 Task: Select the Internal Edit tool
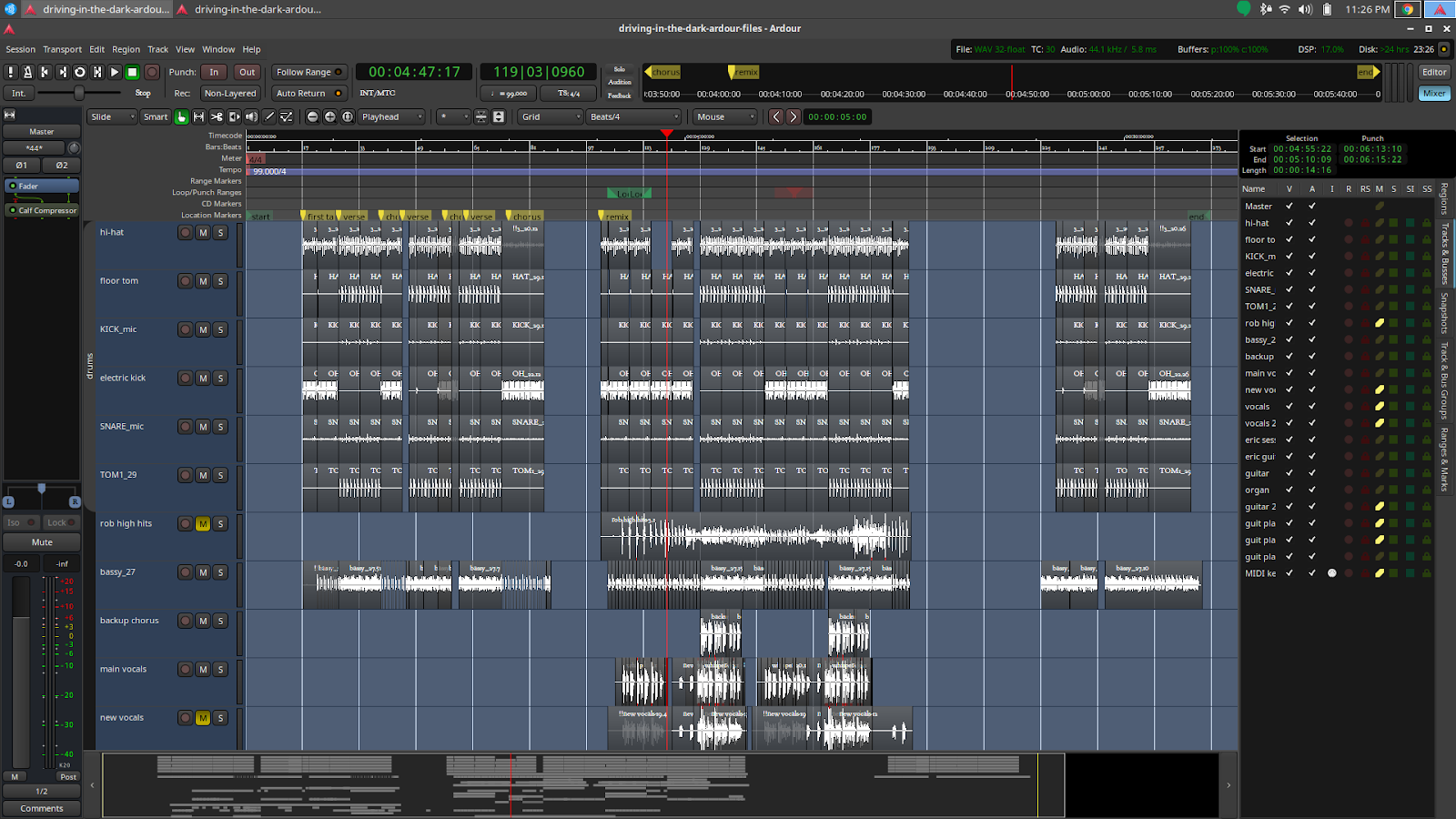pos(287,116)
